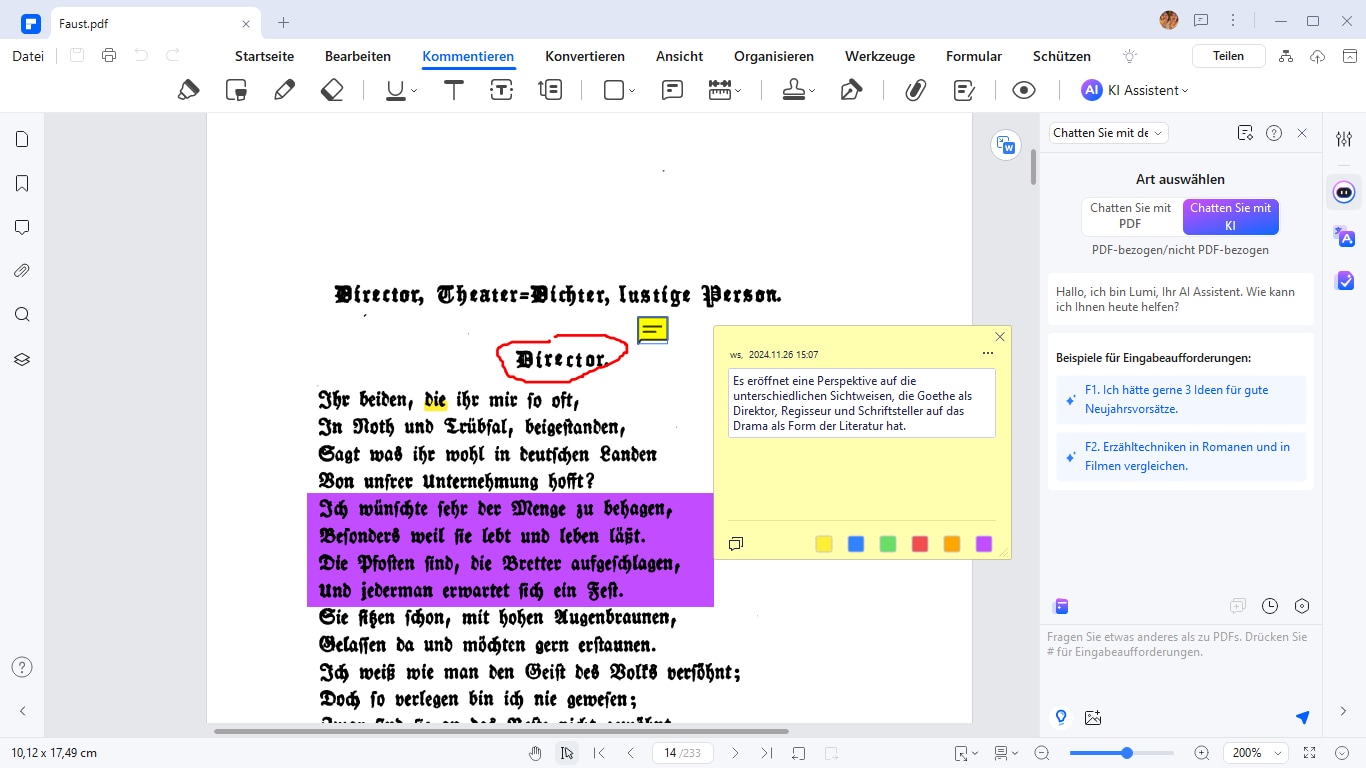The image size is (1366, 768).
Task: Choose the purple note color swatch
Action: pos(984,544)
